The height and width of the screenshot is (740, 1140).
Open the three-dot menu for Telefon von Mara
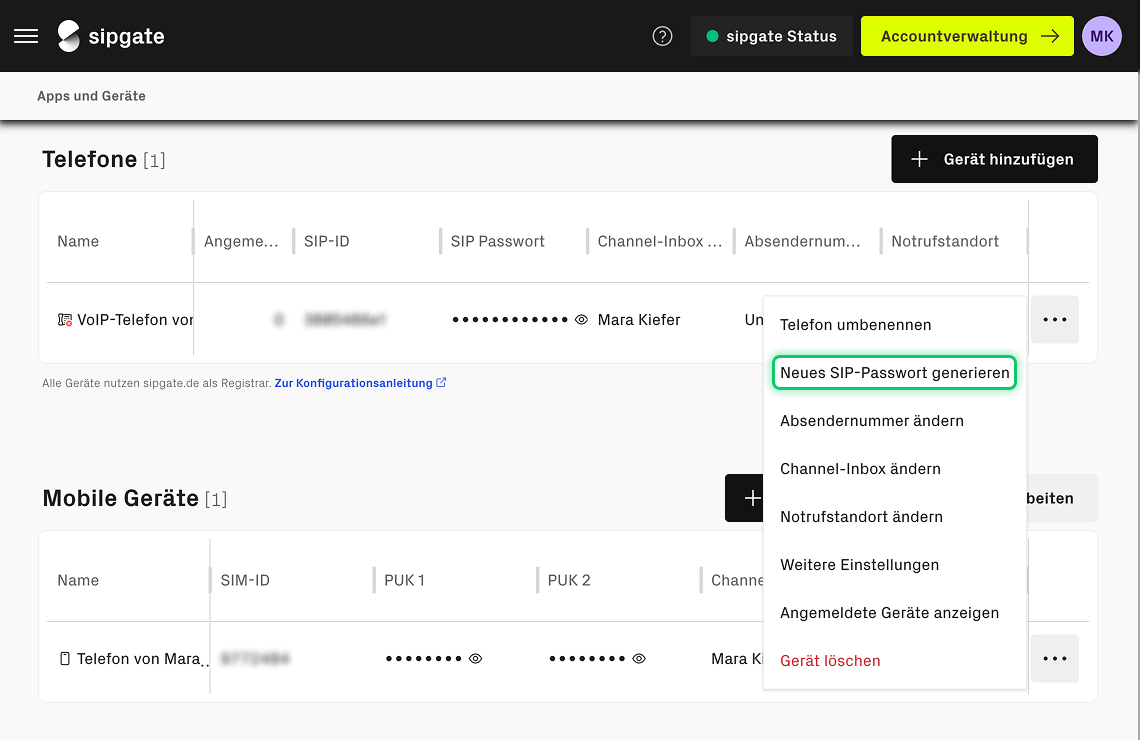1054,659
